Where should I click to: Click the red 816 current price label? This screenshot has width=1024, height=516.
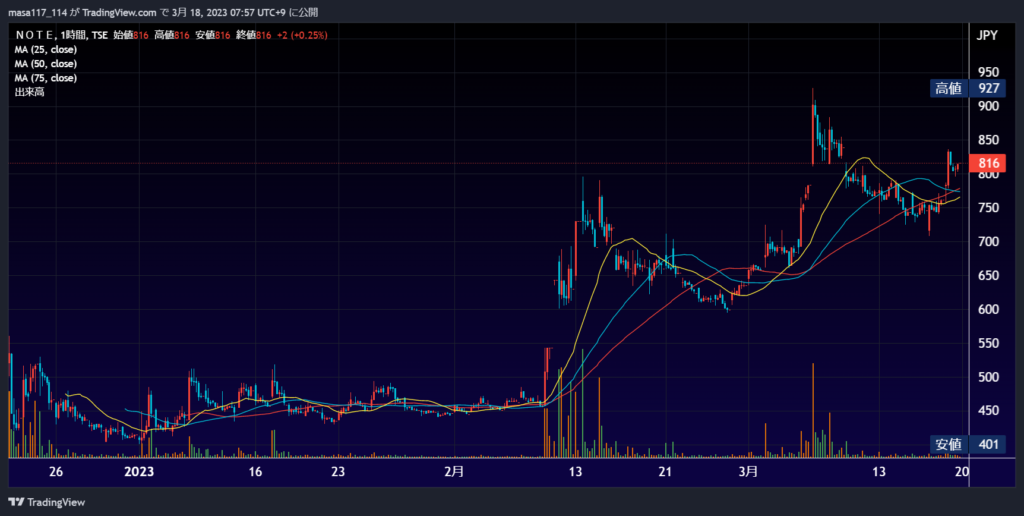tap(987, 163)
